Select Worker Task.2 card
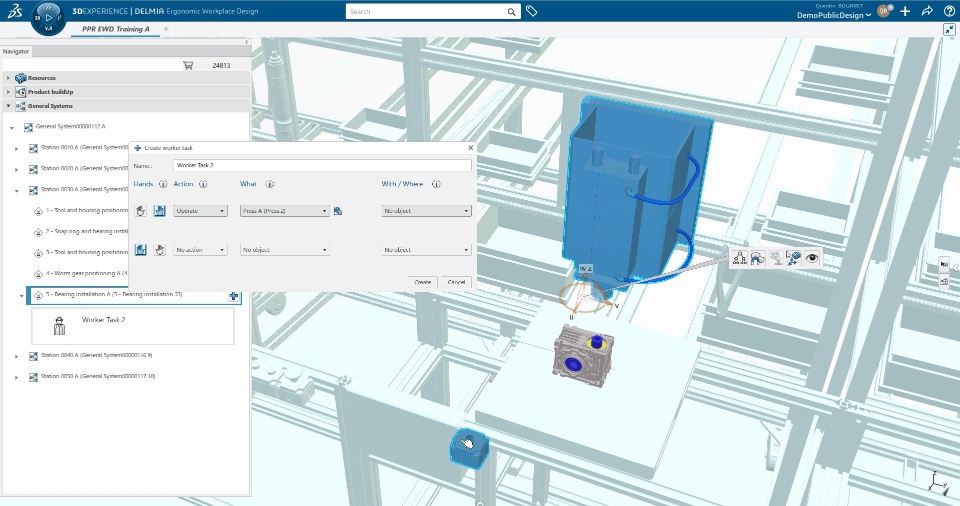The width and height of the screenshot is (960, 506). click(x=133, y=326)
